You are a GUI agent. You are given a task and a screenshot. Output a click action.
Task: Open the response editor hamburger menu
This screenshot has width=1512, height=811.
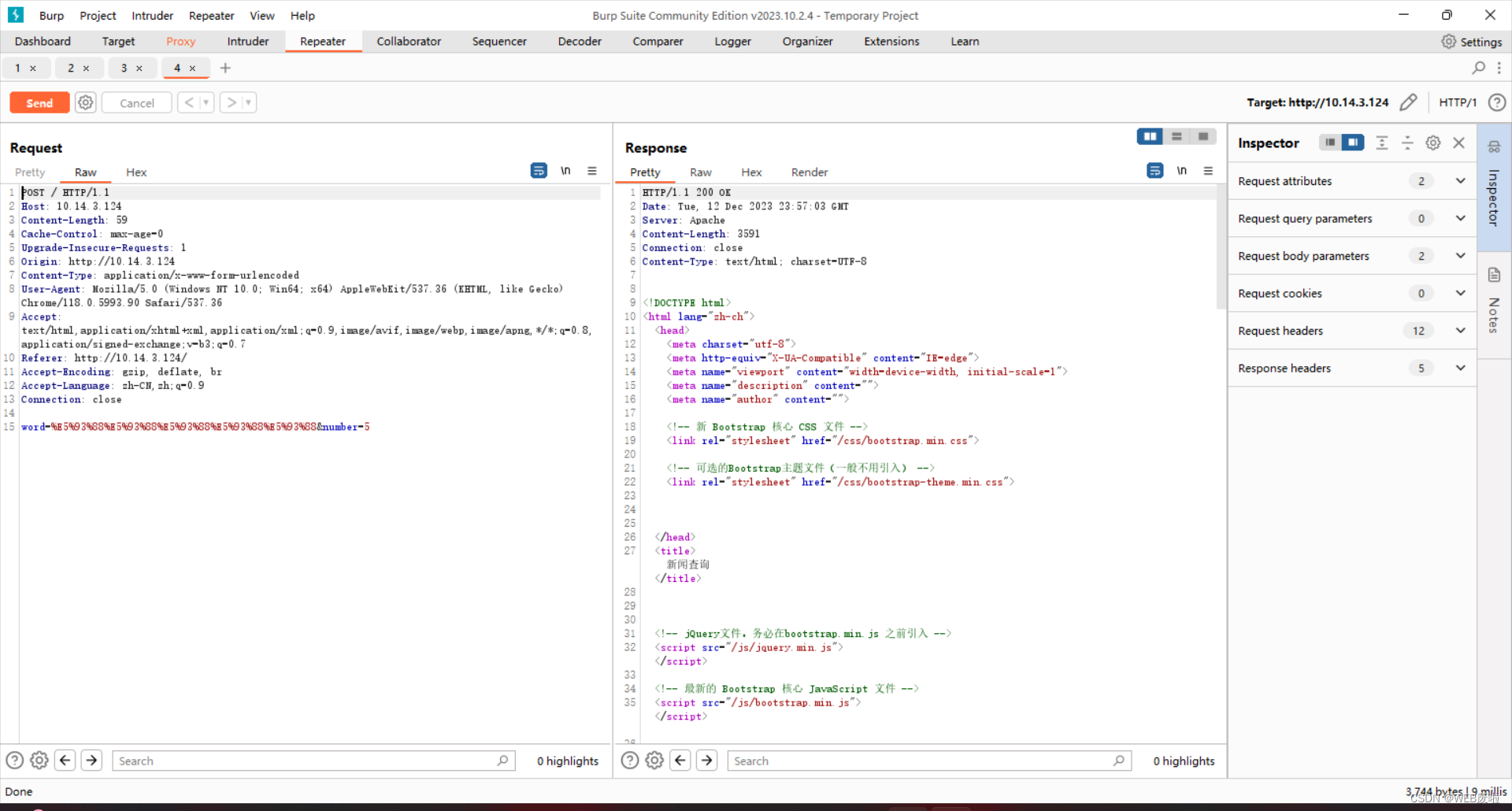coord(1209,171)
